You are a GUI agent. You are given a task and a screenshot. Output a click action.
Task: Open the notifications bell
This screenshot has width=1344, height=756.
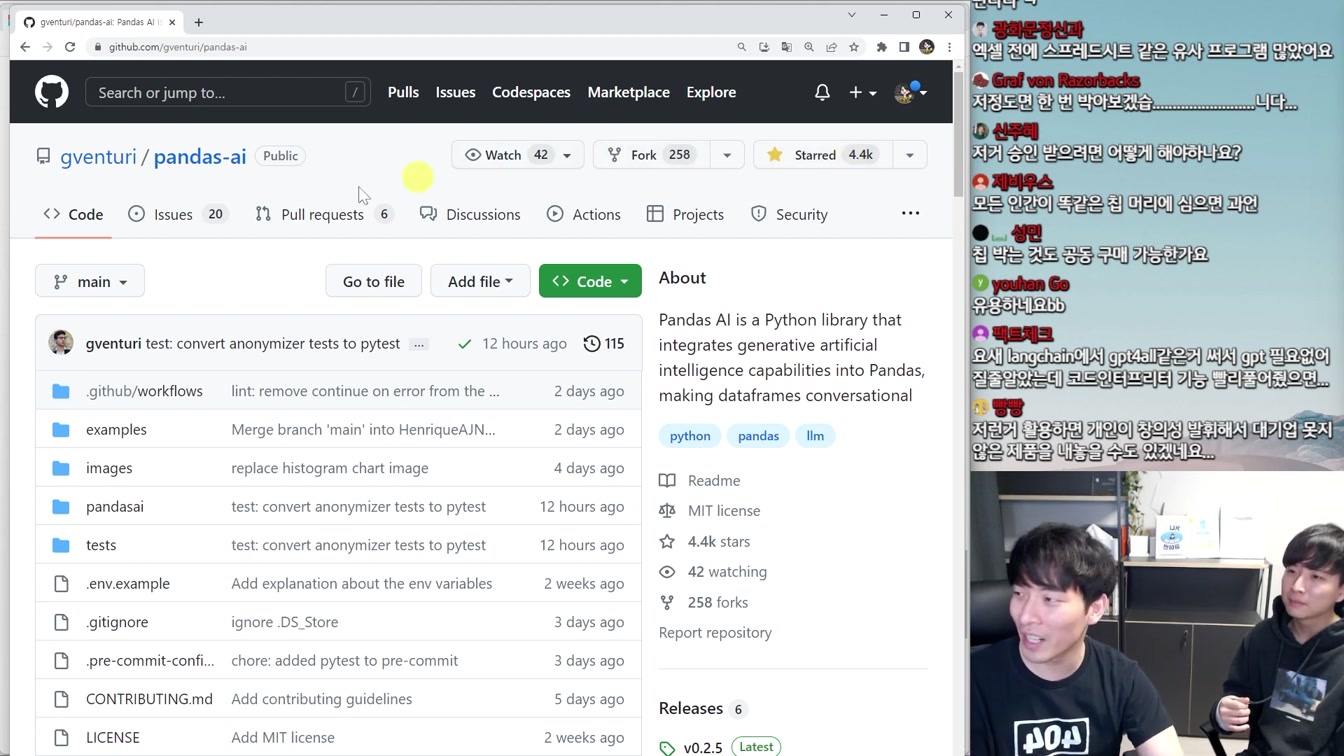pyautogui.click(x=822, y=92)
